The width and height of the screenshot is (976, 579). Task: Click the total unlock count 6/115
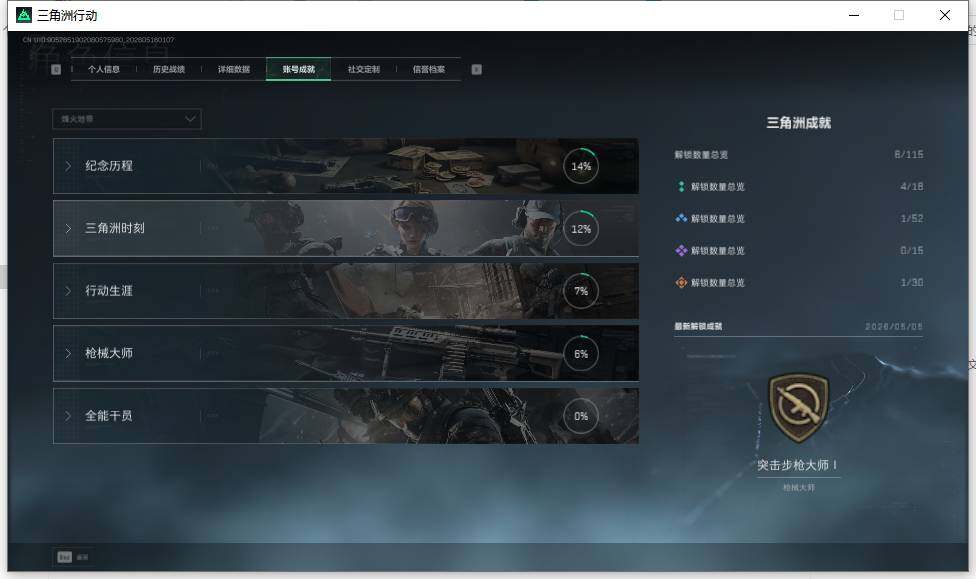(x=909, y=154)
